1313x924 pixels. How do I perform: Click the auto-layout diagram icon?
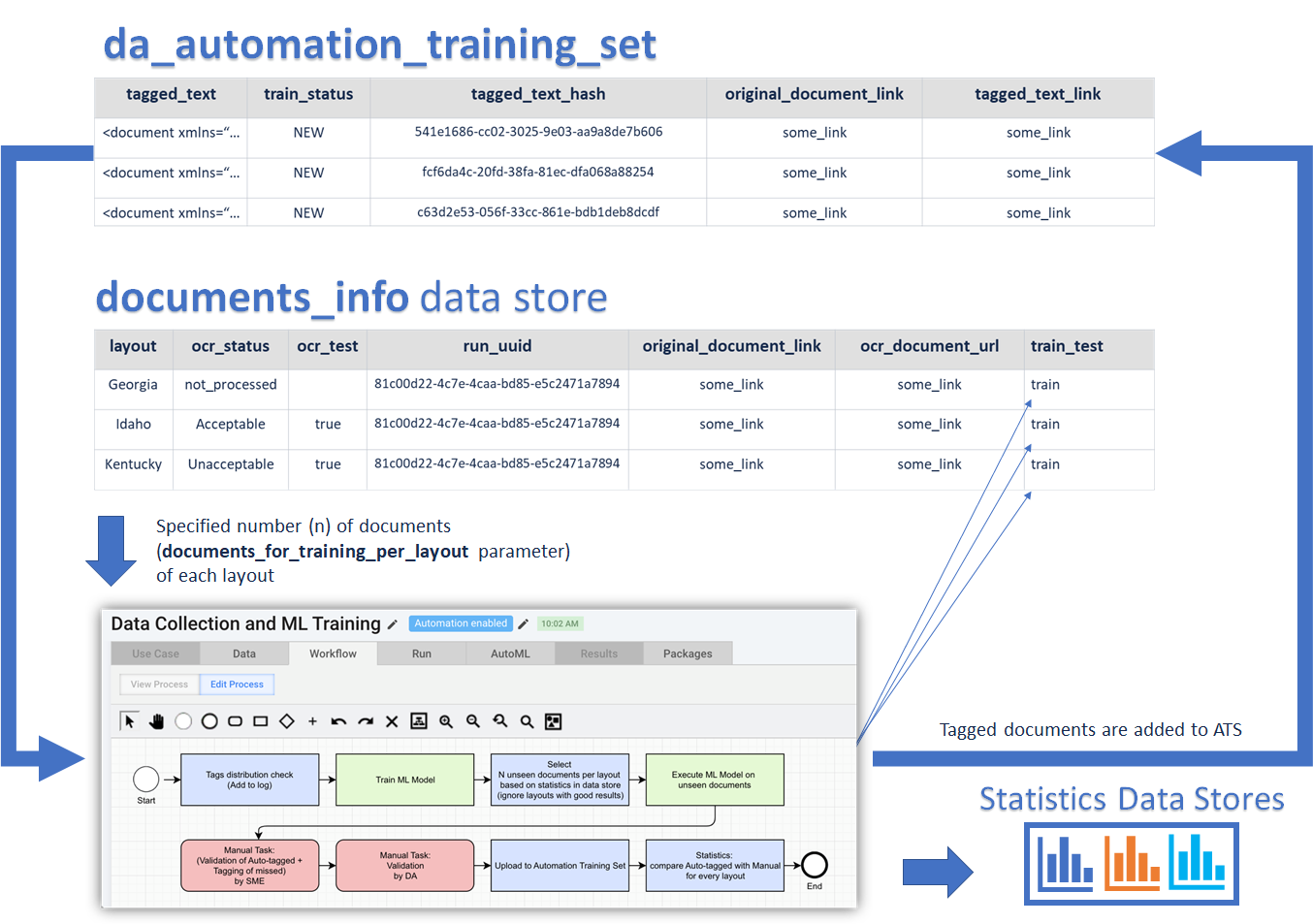click(419, 721)
